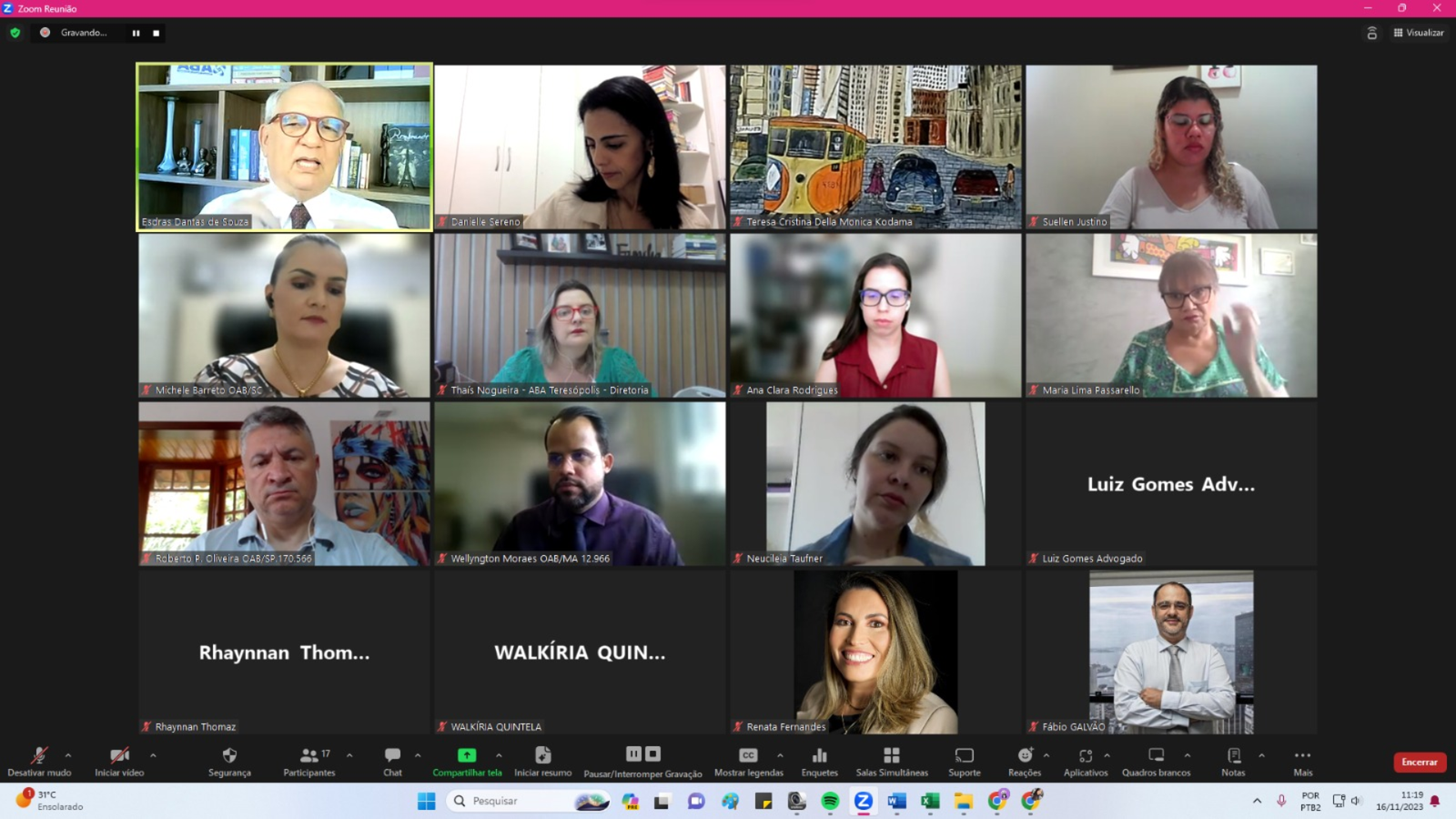Open Enquetes polls icon

point(819,761)
